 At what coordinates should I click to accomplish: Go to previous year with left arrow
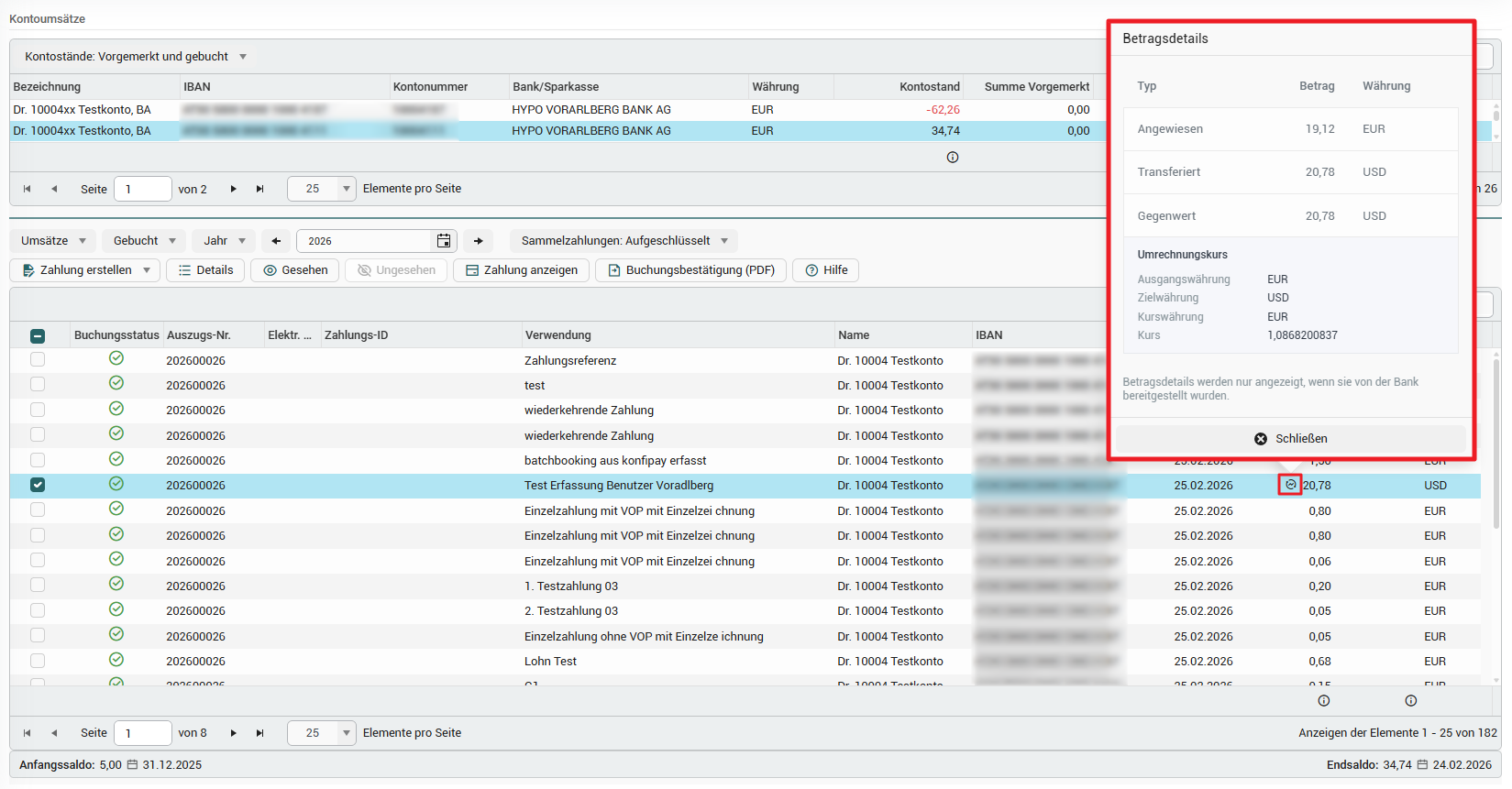276,241
